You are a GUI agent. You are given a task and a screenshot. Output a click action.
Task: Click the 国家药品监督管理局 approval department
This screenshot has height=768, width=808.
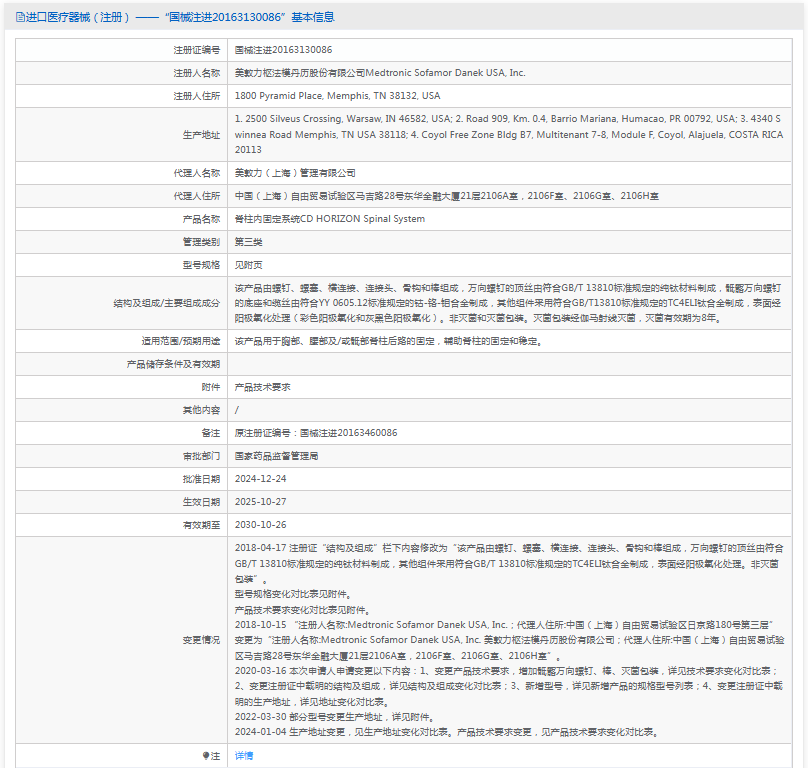coord(277,456)
